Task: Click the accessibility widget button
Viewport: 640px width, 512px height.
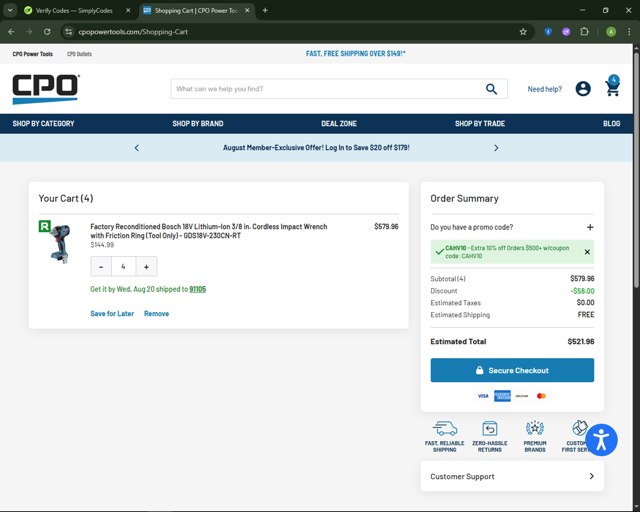Action: tap(601, 440)
